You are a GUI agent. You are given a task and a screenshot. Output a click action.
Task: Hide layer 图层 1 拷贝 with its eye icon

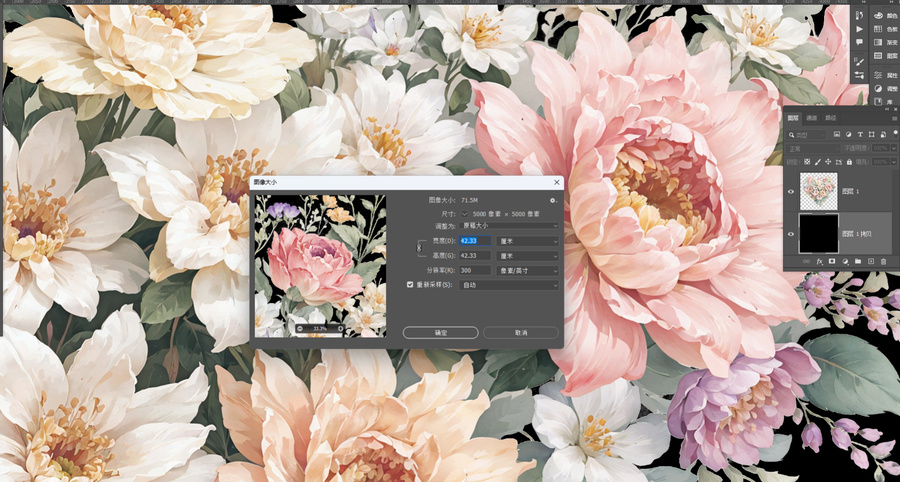(x=791, y=234)
